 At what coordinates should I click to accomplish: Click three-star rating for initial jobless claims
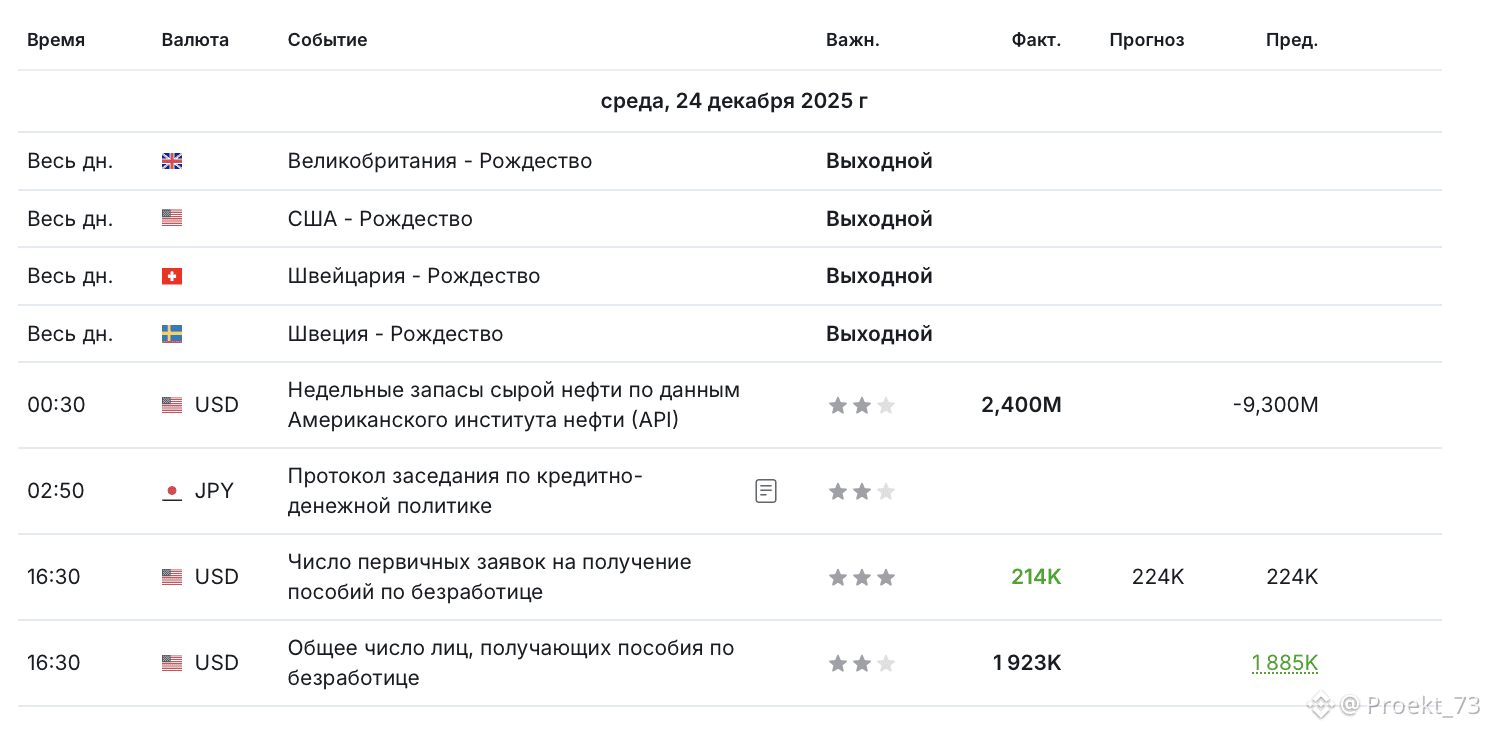pos(862,577)
